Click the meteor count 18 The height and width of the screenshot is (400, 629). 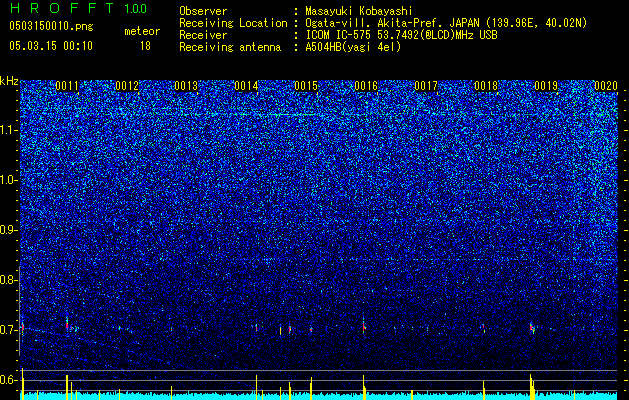145,46
